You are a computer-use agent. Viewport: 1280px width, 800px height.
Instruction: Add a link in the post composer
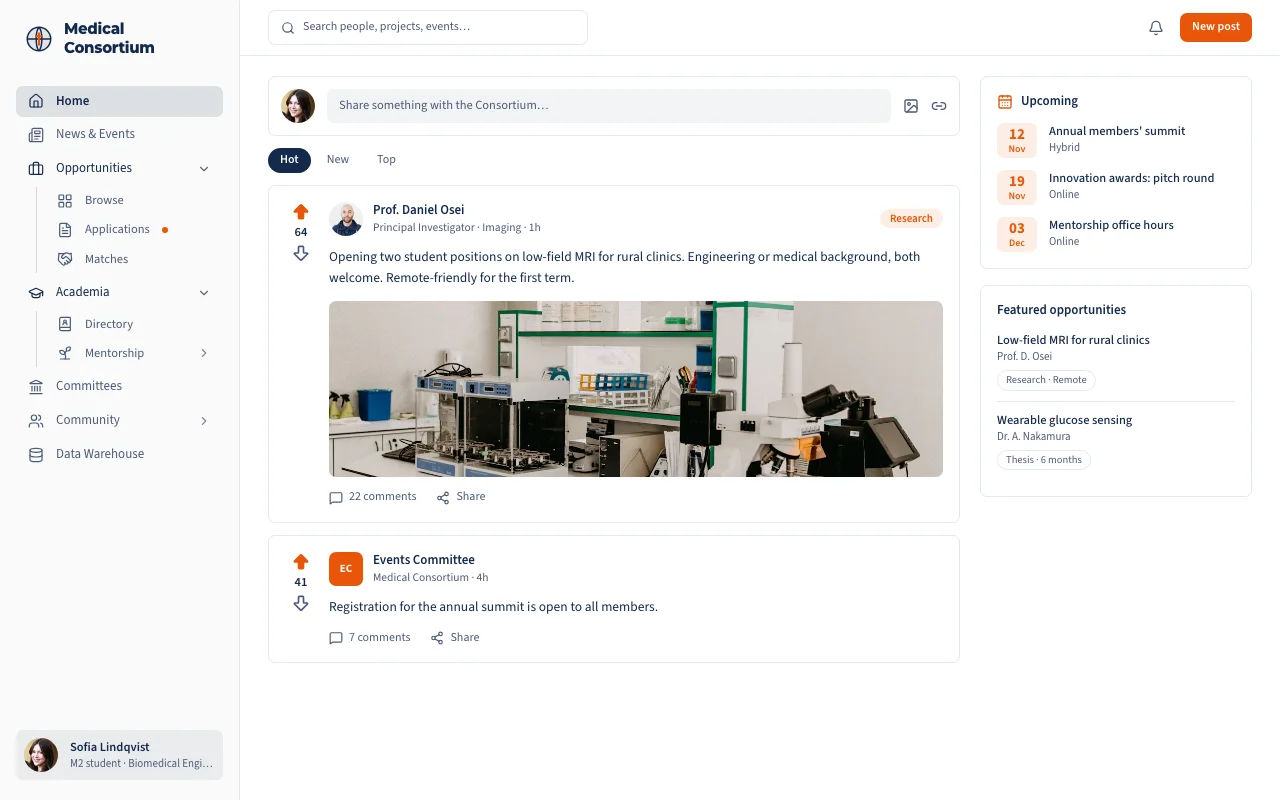coord(939,106)
